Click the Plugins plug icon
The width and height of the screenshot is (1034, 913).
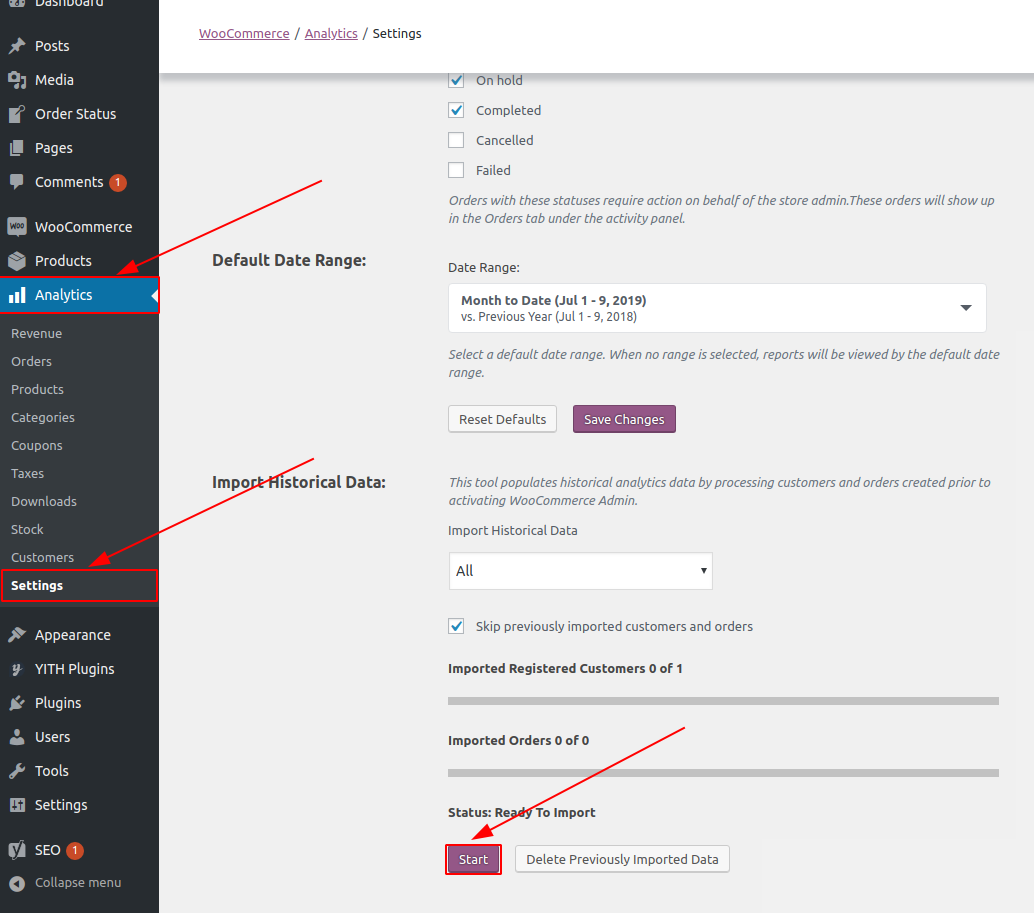[17, 703]
